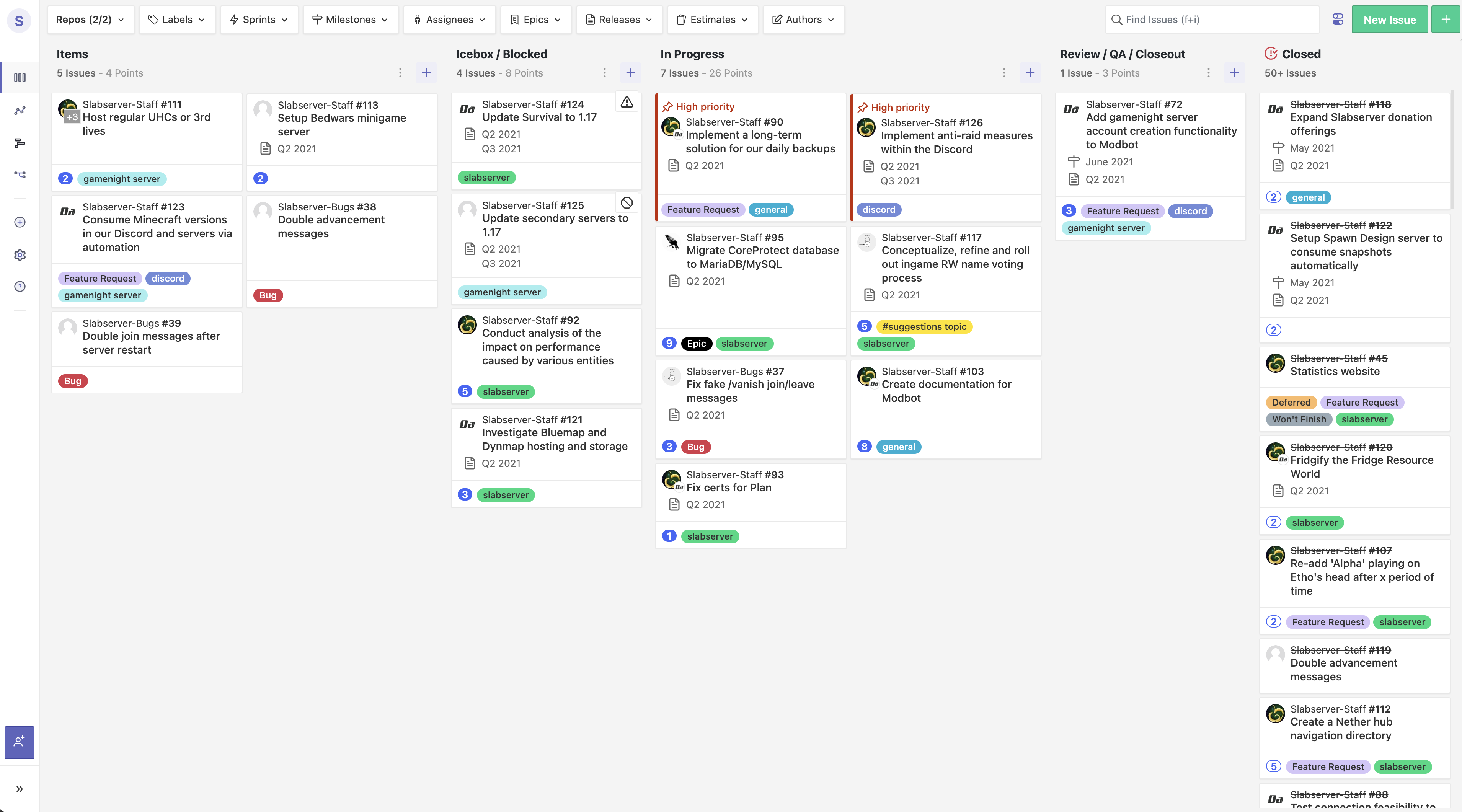
Task: Click the settings gear in sidebar
Action: click(x=20, y=255)
